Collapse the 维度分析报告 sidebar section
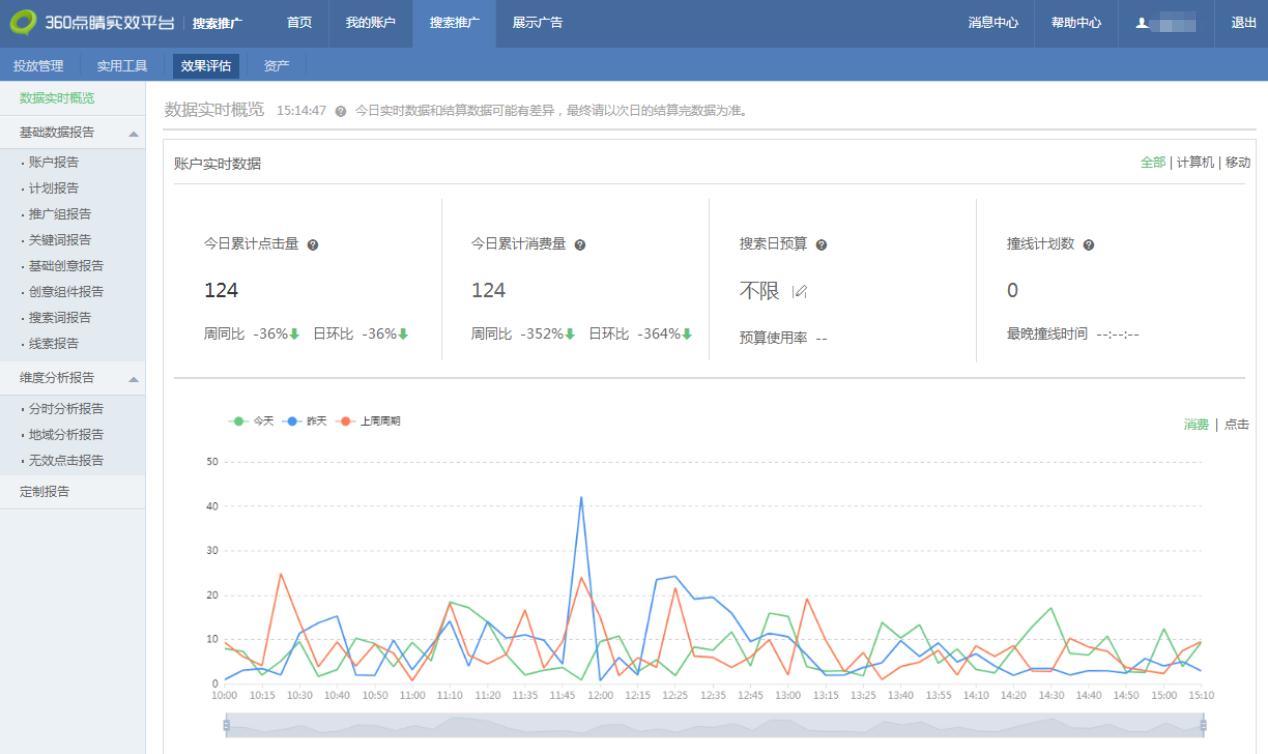This screenshot has width=1268, height=754. pos(134,379)
